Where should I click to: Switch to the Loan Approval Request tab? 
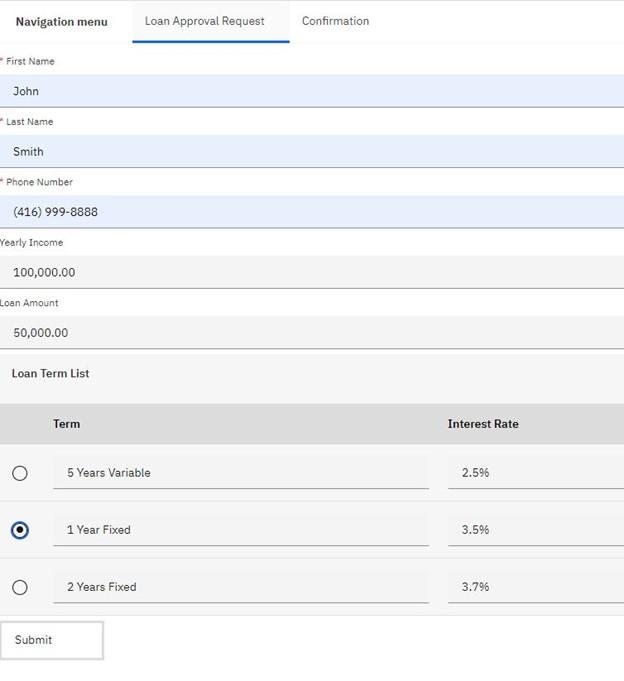[205, 21]
